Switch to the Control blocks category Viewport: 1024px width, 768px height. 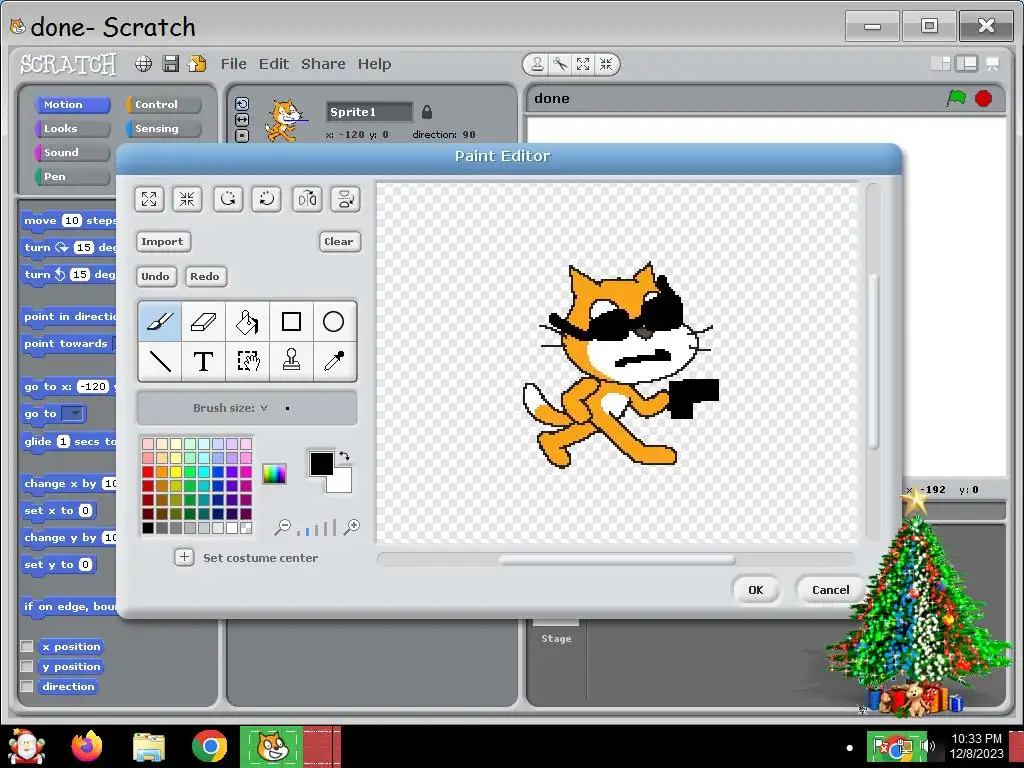163,104
